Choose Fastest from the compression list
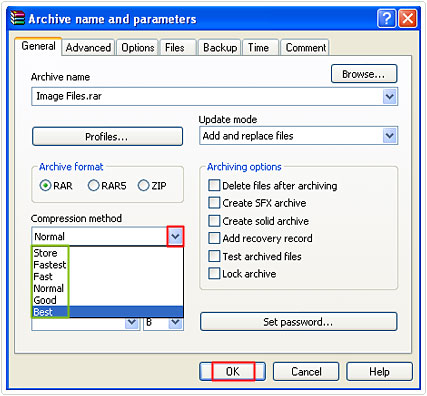This screenshot has height=396, width=427. click(x=107, y=265)
